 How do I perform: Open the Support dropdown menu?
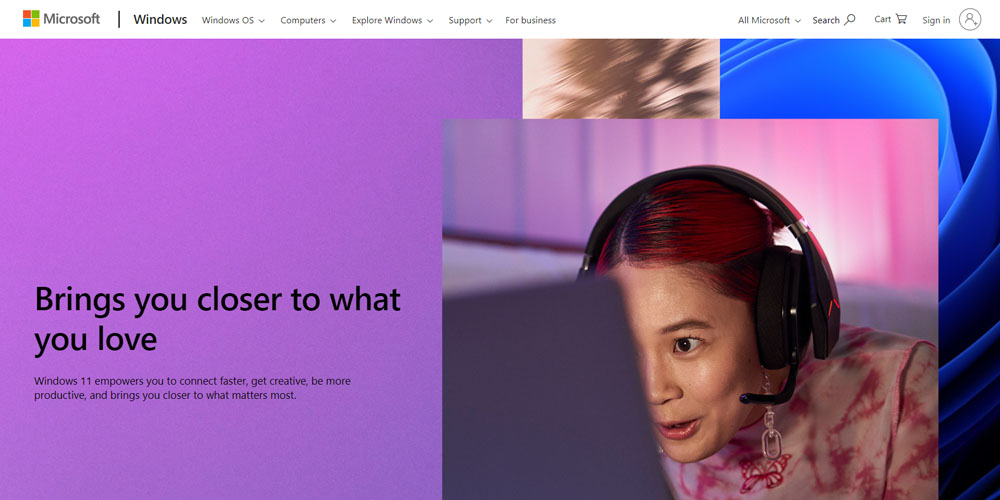(x=470, y=20)
